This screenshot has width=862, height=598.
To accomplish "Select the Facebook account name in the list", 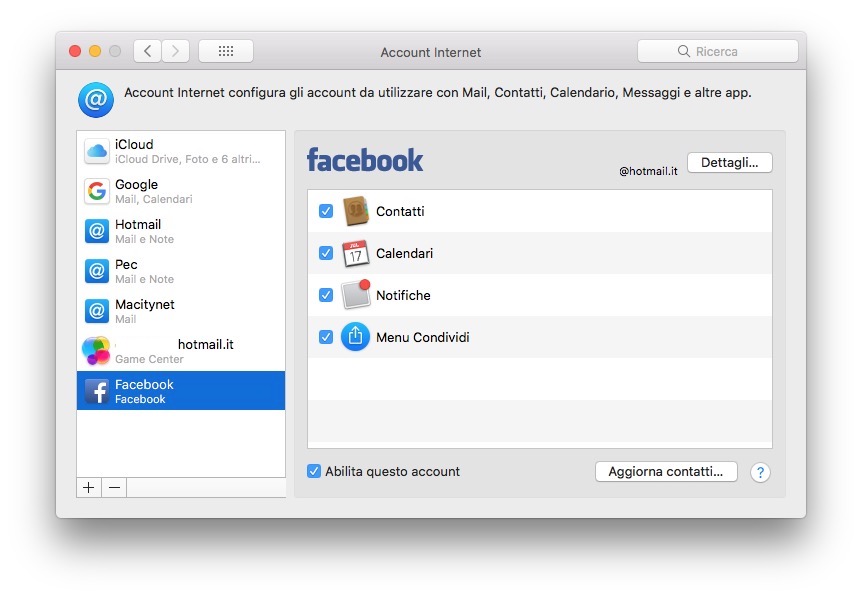I will 144,384.
